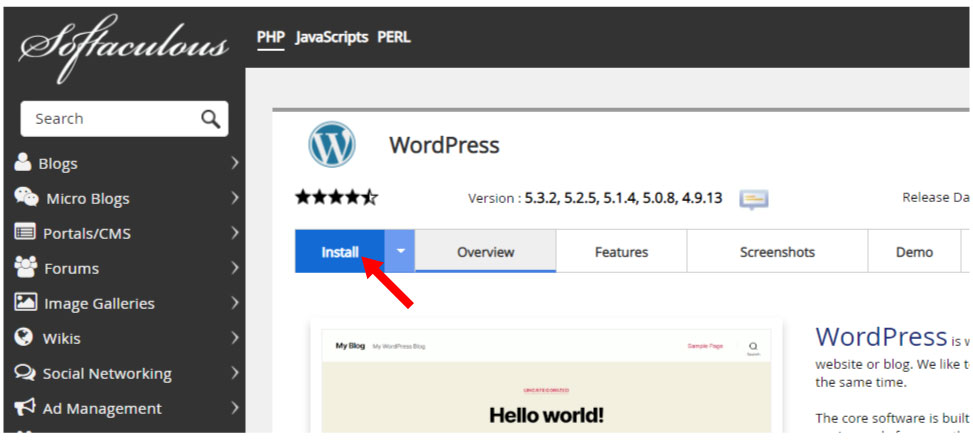
Task: Expand the Wikis chevron
Action: click(235, 338)
